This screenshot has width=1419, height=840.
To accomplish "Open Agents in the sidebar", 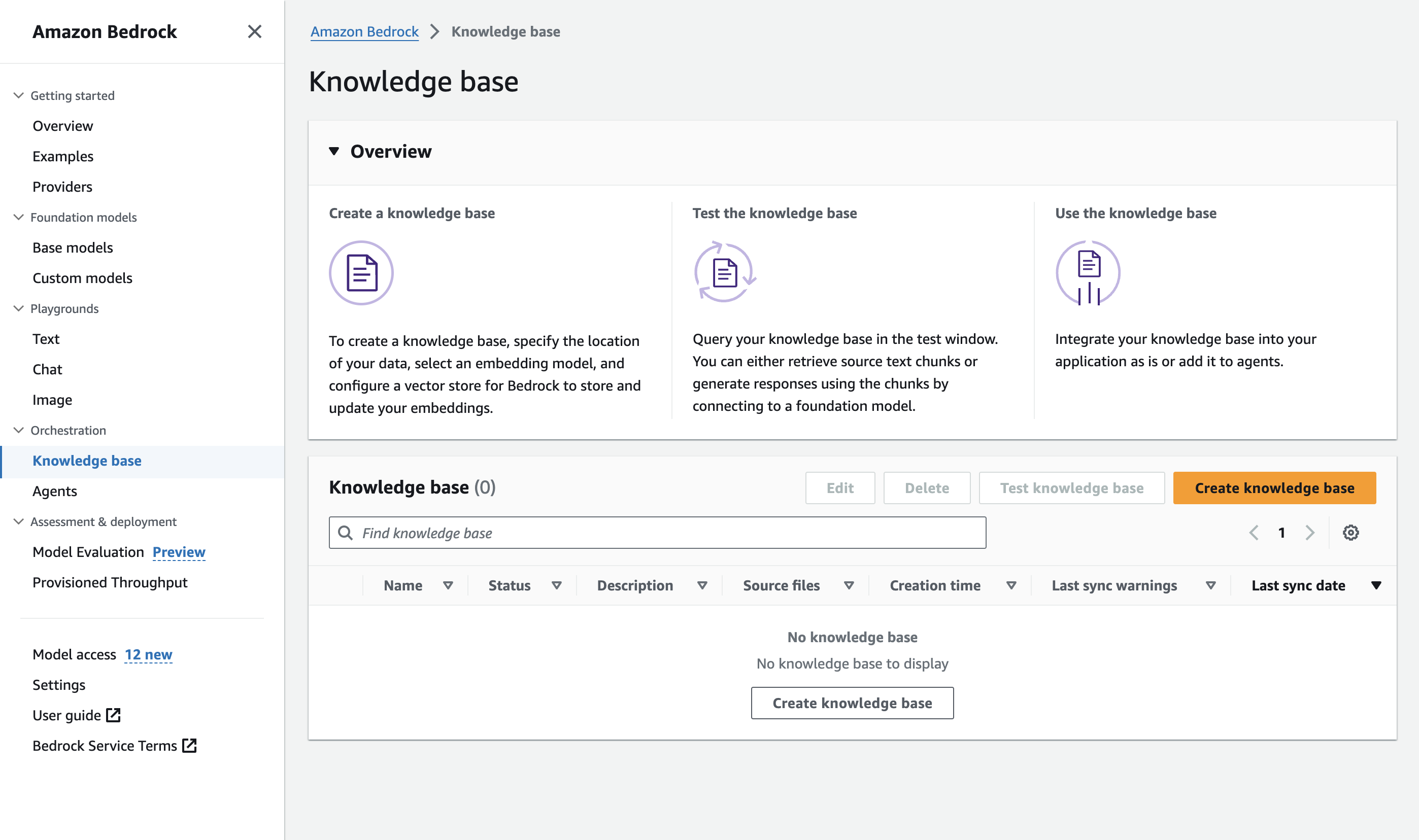I will [55, 492].
